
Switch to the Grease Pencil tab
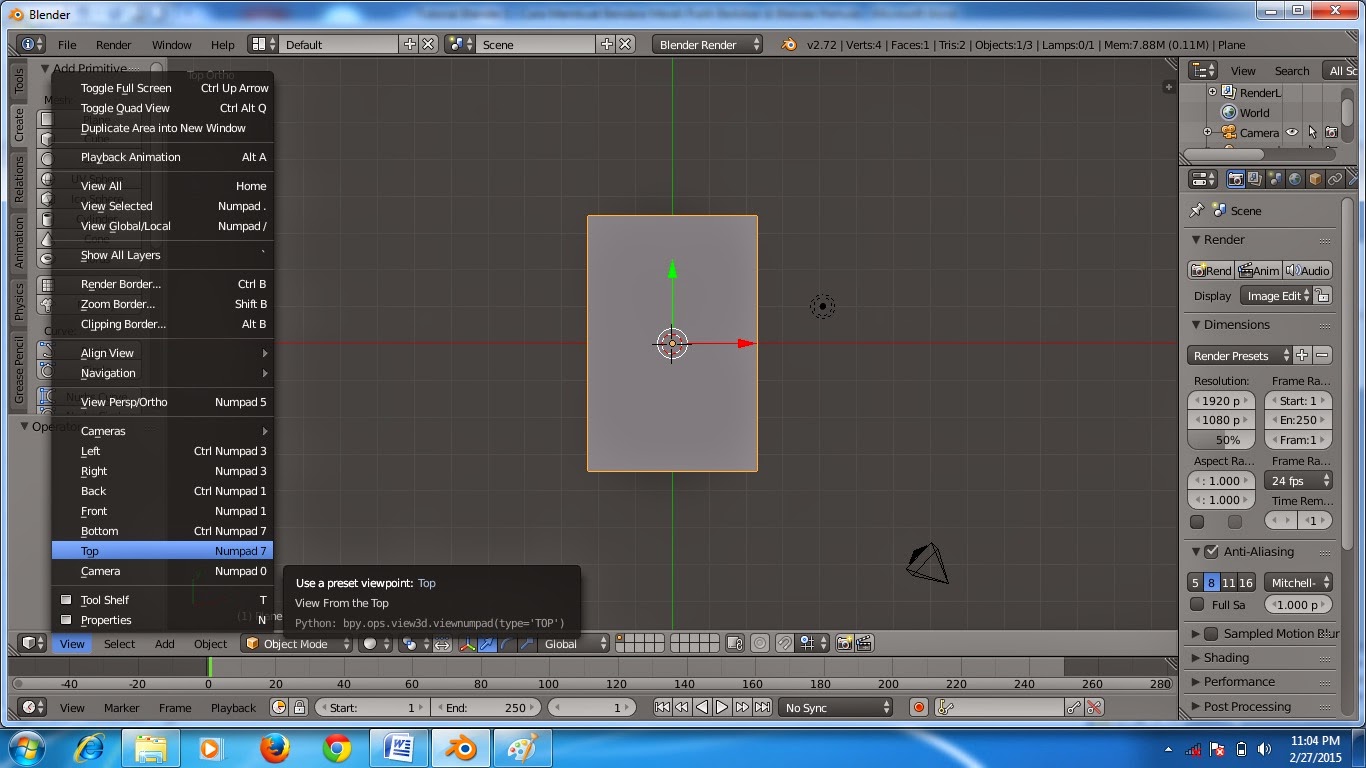pos(19,370)
